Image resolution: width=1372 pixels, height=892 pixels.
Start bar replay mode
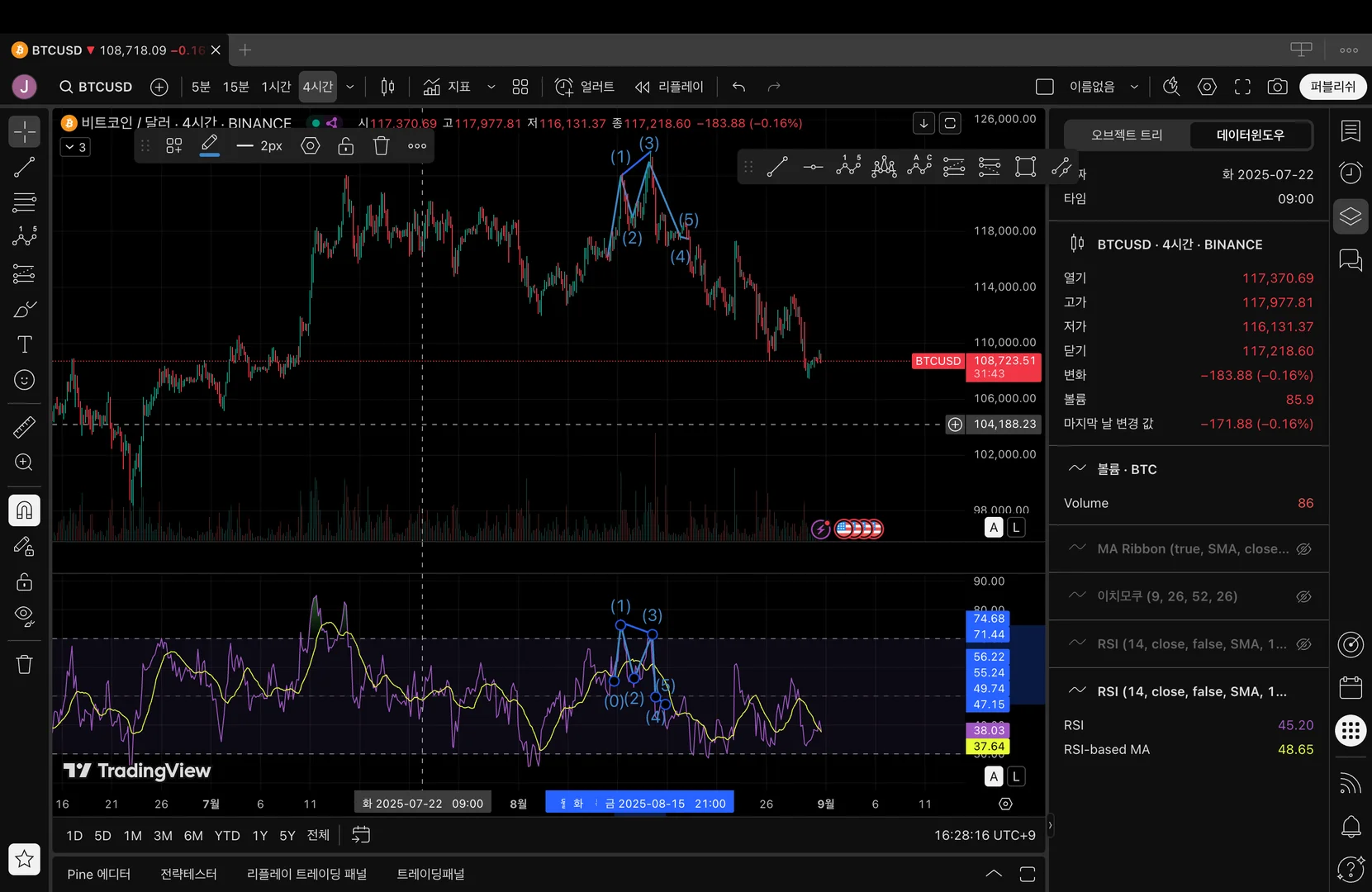pos(669,87)
